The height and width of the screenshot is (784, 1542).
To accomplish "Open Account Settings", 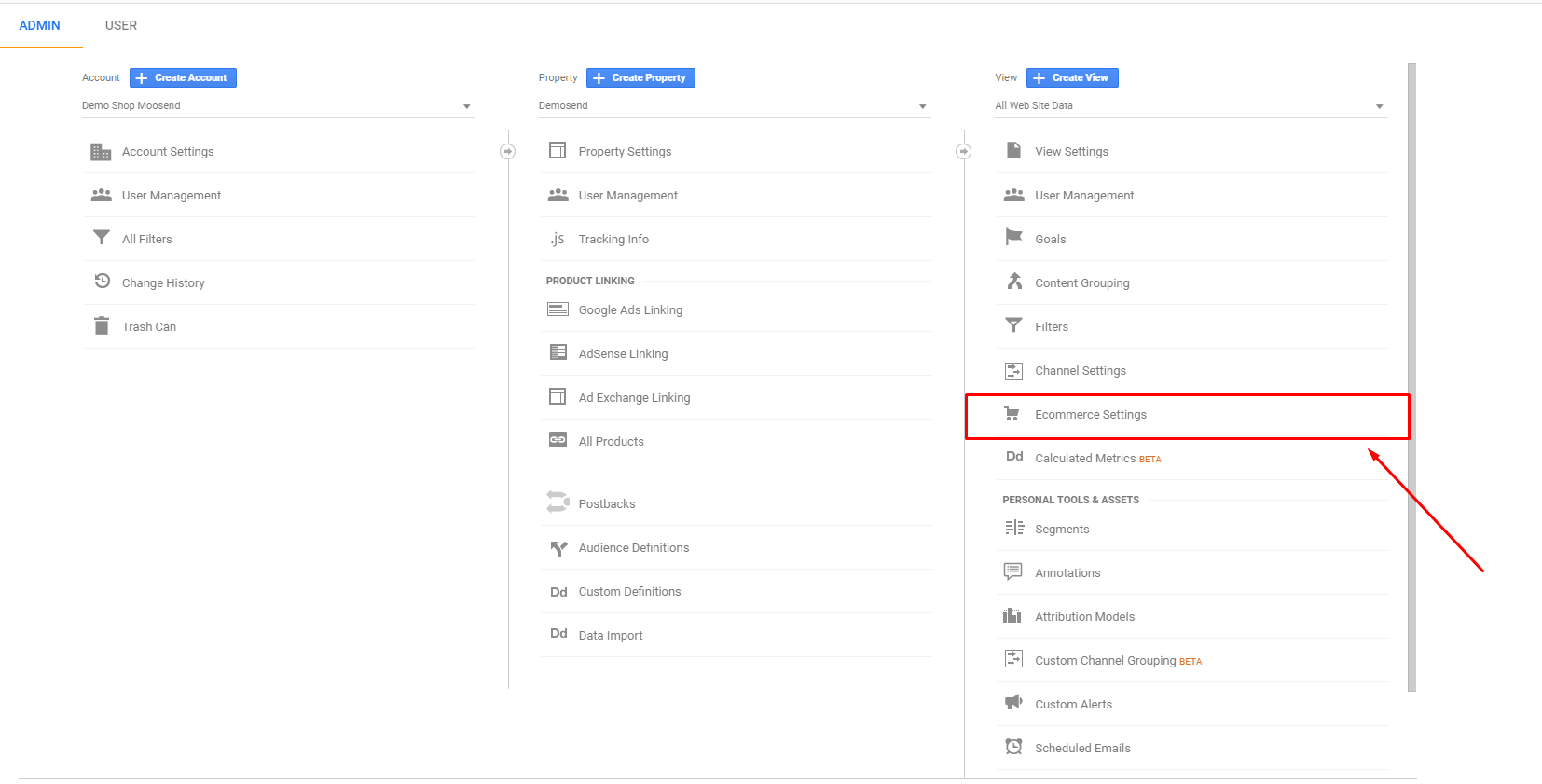I will [x=279, y=151].
